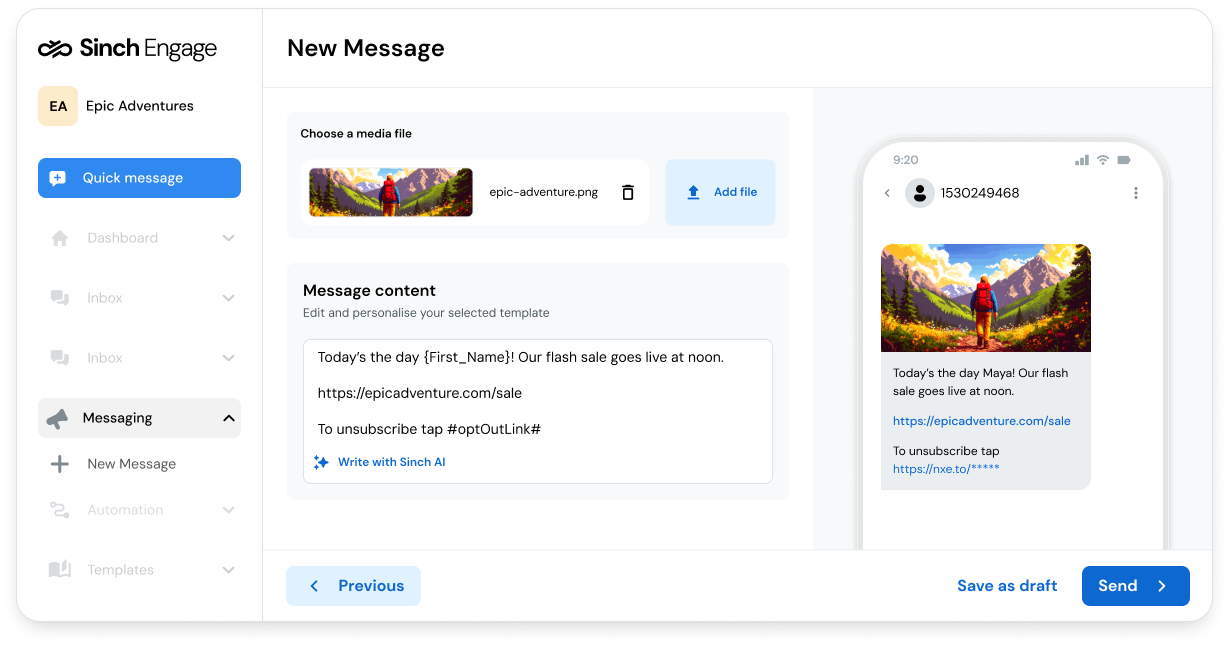Viewport: 1229px width, 646px height.
Task: Click the Sinch Engage logo
Action: [127, 47]
